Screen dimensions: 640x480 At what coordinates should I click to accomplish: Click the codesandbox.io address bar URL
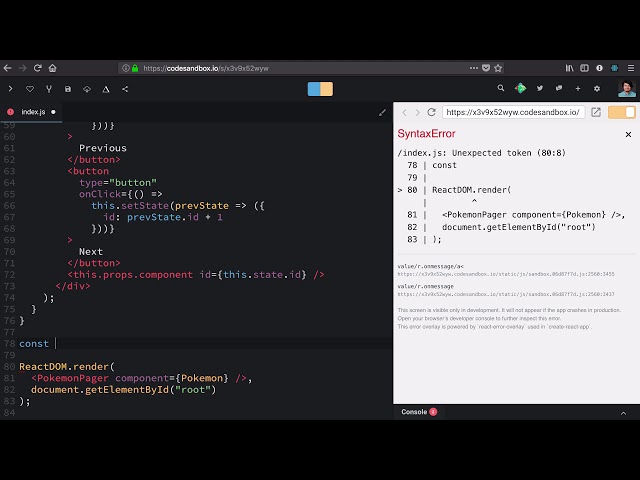tap(206, 69)
